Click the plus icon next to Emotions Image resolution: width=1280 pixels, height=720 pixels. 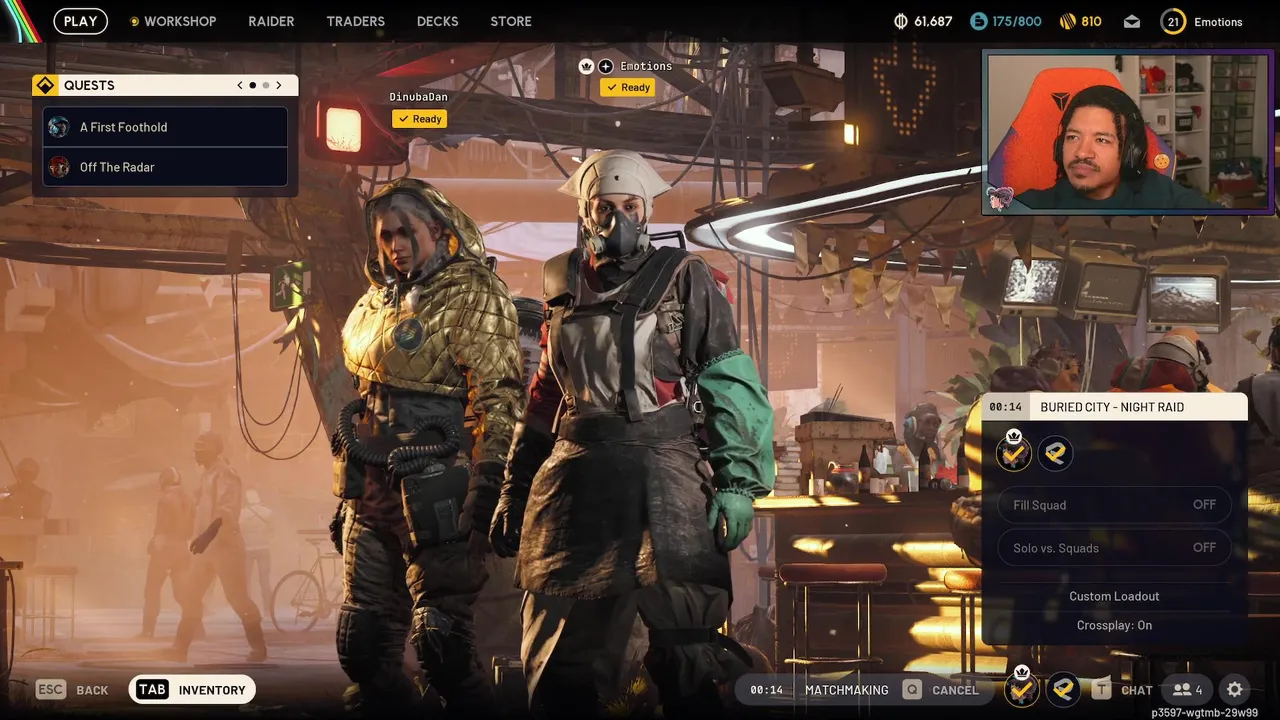click(x=605, y=66)
